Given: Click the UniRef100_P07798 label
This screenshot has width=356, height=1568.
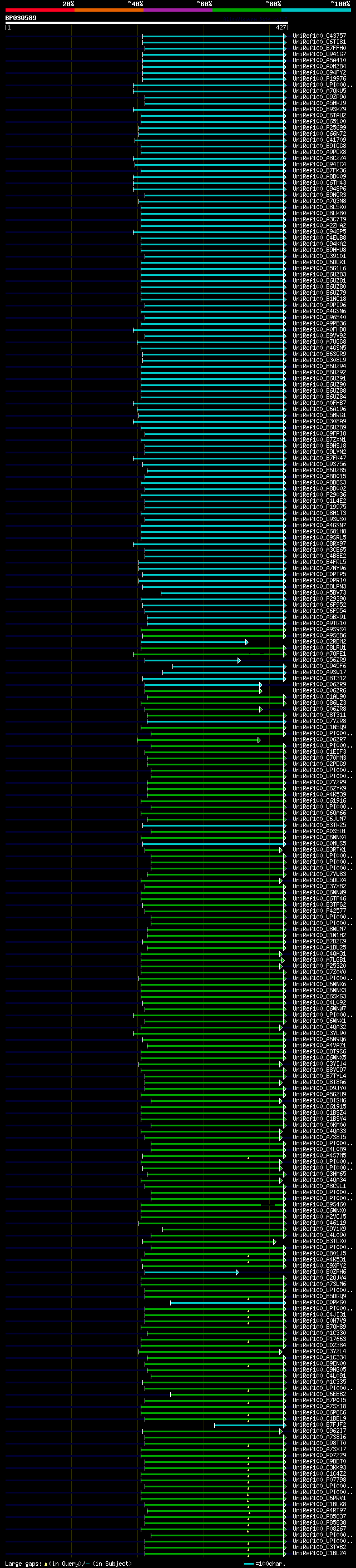Looking at the screenshot, I should click(319, 1480).
